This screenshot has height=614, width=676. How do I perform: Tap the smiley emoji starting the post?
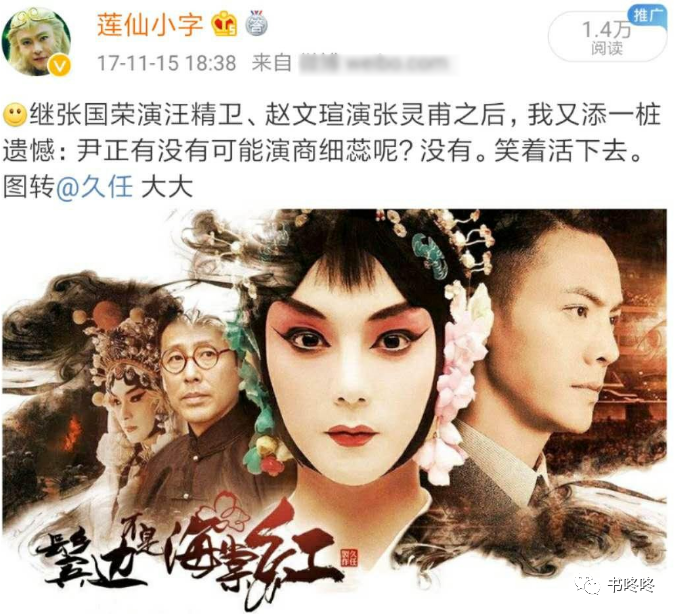click(x=15, y=116)
